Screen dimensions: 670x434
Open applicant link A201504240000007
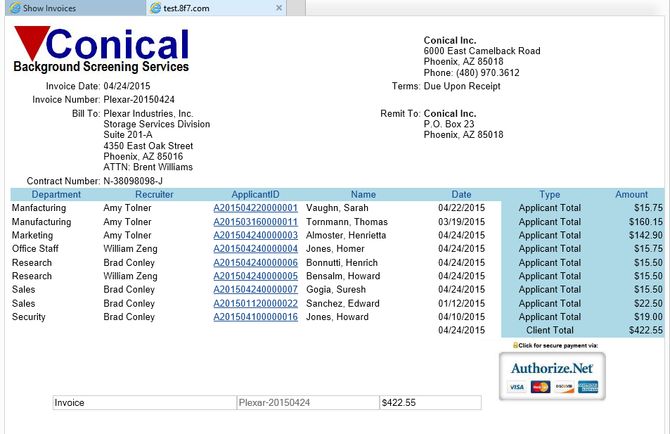[x=256, y=290]
